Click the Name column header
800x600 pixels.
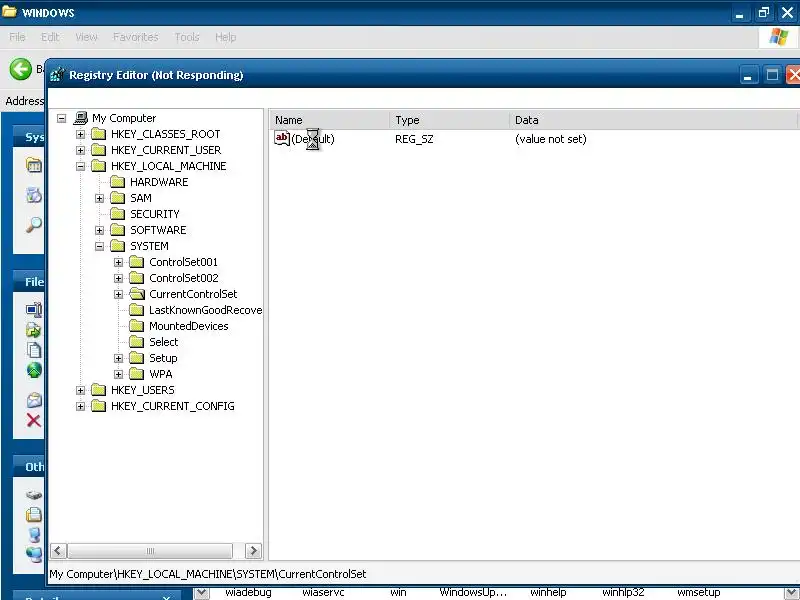pos(330,120)
